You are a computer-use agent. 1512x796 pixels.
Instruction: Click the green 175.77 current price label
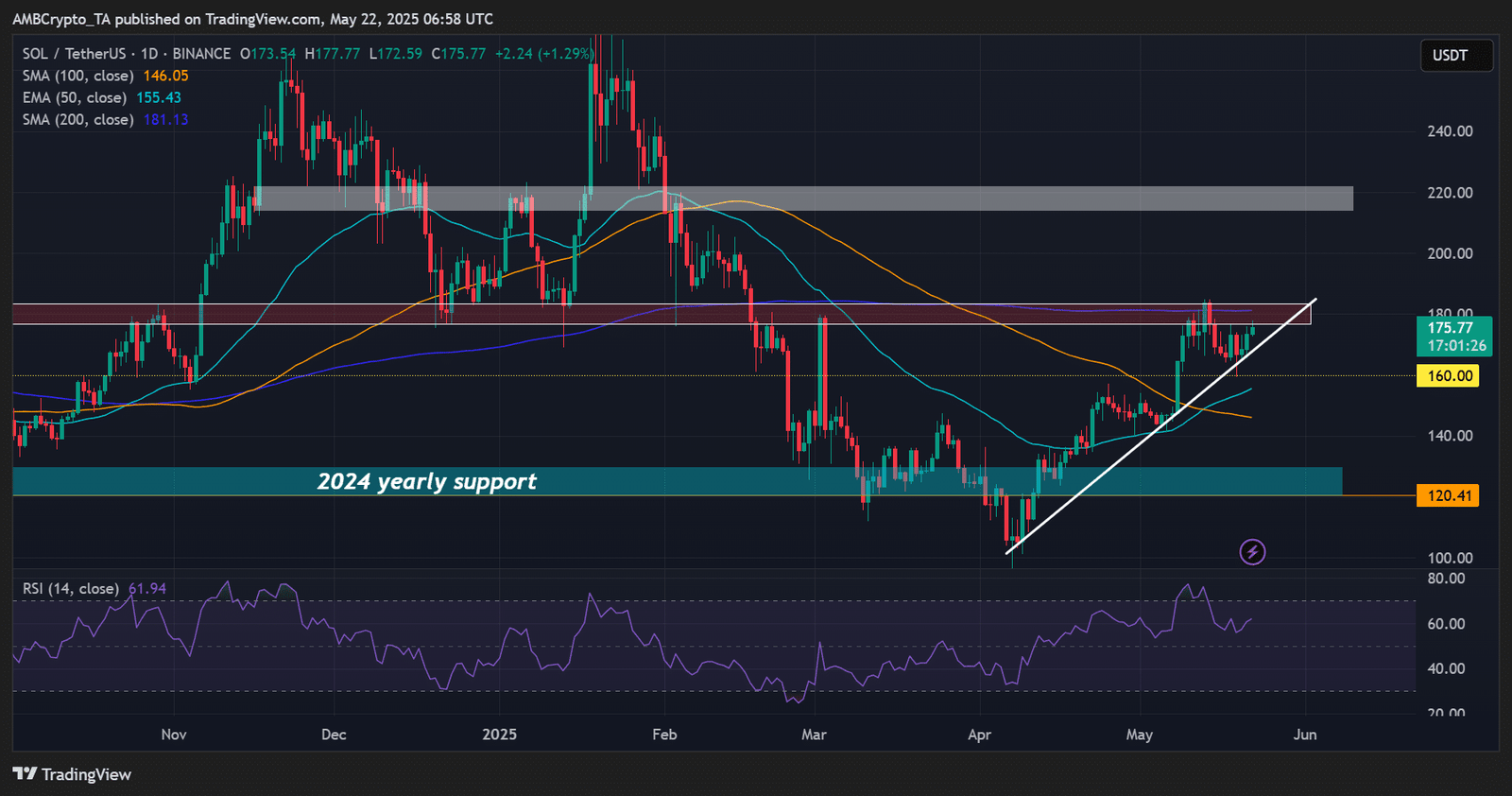point(1454,337)
